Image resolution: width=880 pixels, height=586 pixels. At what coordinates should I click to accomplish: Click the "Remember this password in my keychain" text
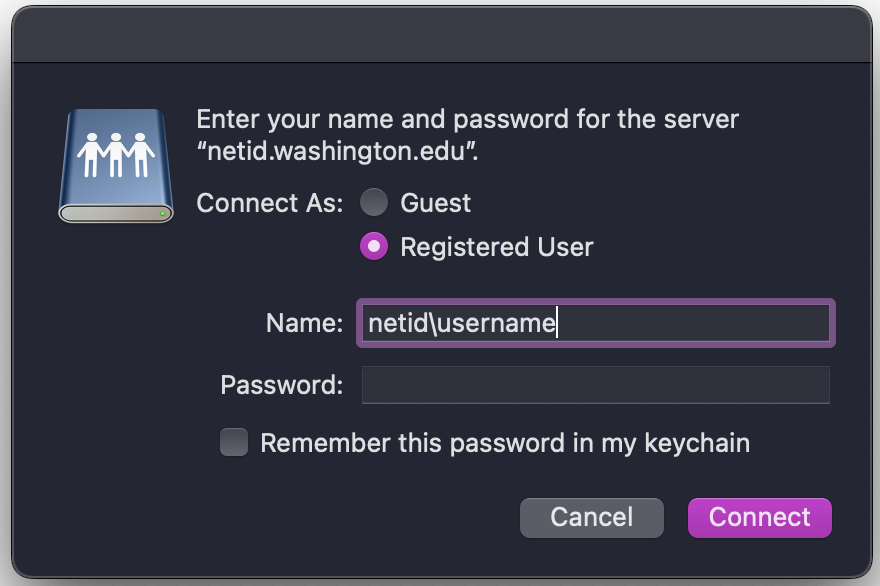click(x=505, y=443)
